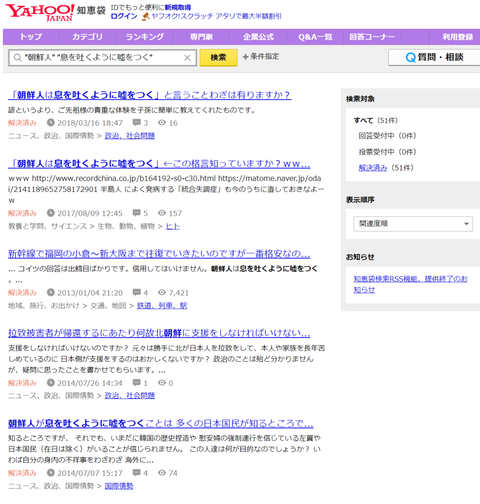The height and width of the screenshot is (504, 480).
Task: Expand the 条件指定 search options
Action: click(x=261, y=57)
